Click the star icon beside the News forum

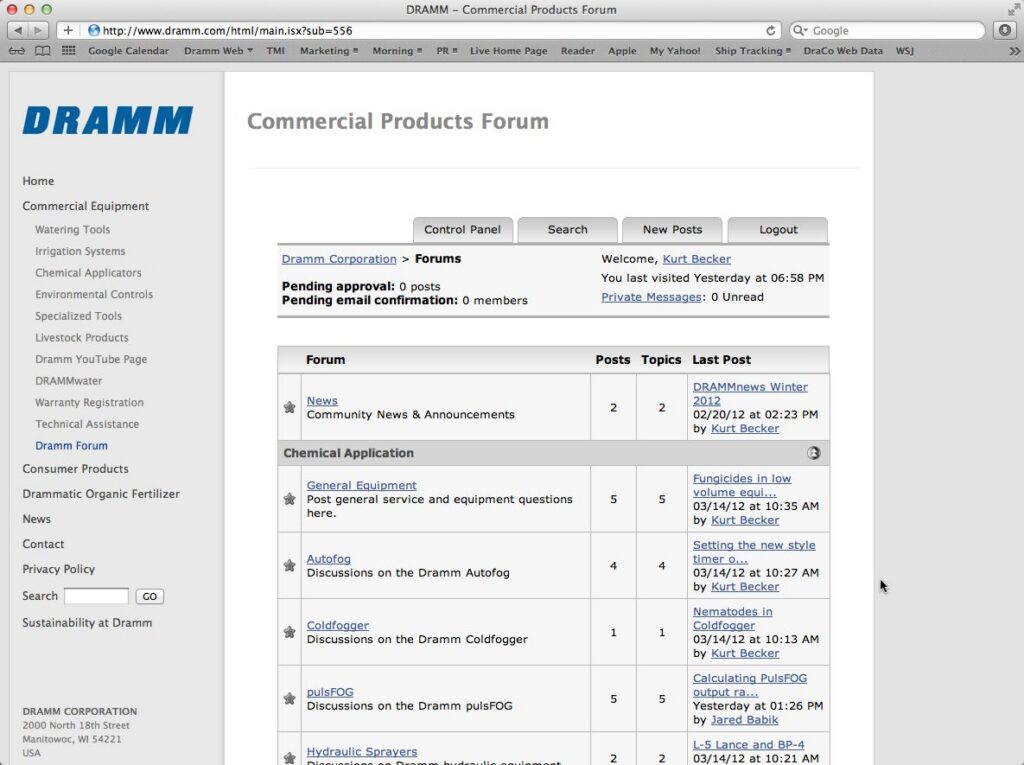[x=289, y=407]
